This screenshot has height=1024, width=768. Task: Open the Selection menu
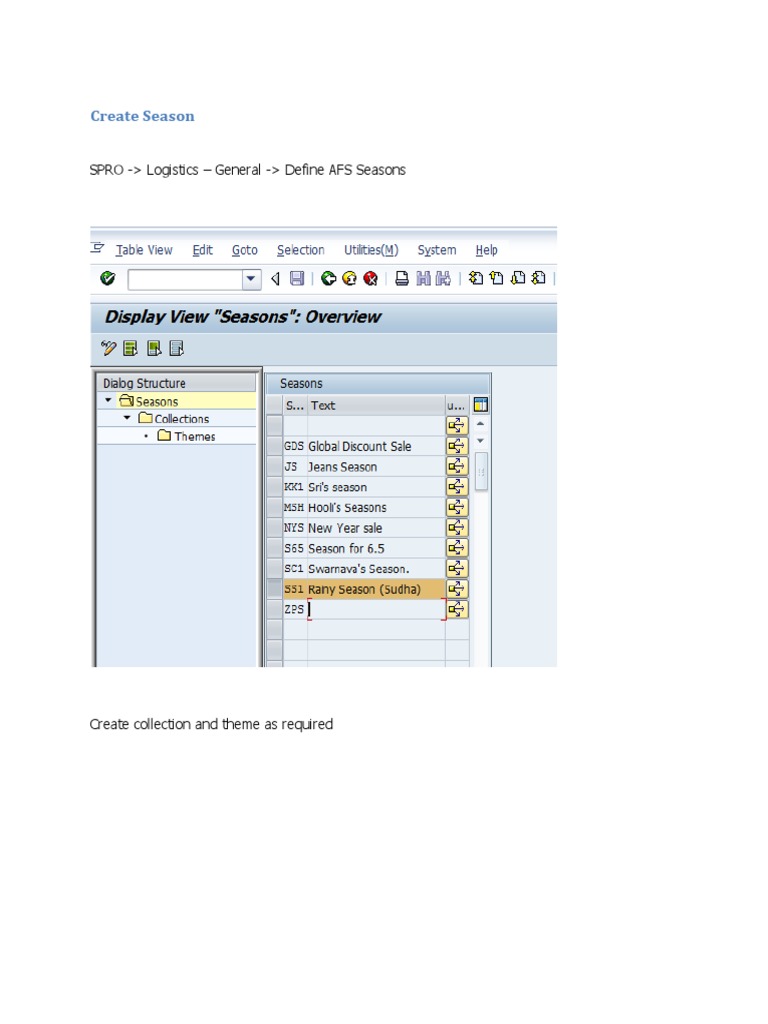click(x=300, y=249)
